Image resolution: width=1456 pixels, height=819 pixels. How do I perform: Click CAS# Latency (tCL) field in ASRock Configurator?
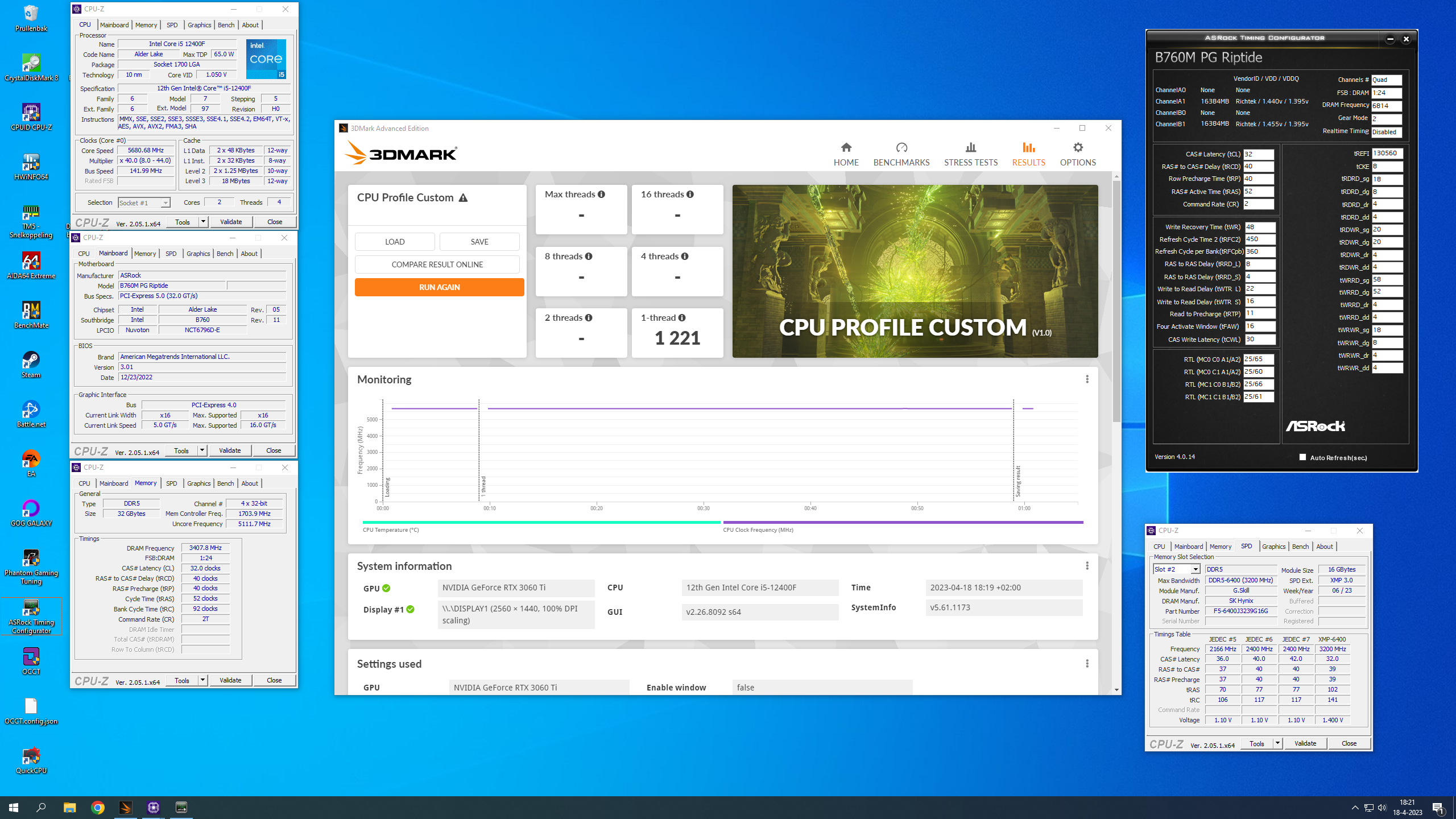[1259, 154]
